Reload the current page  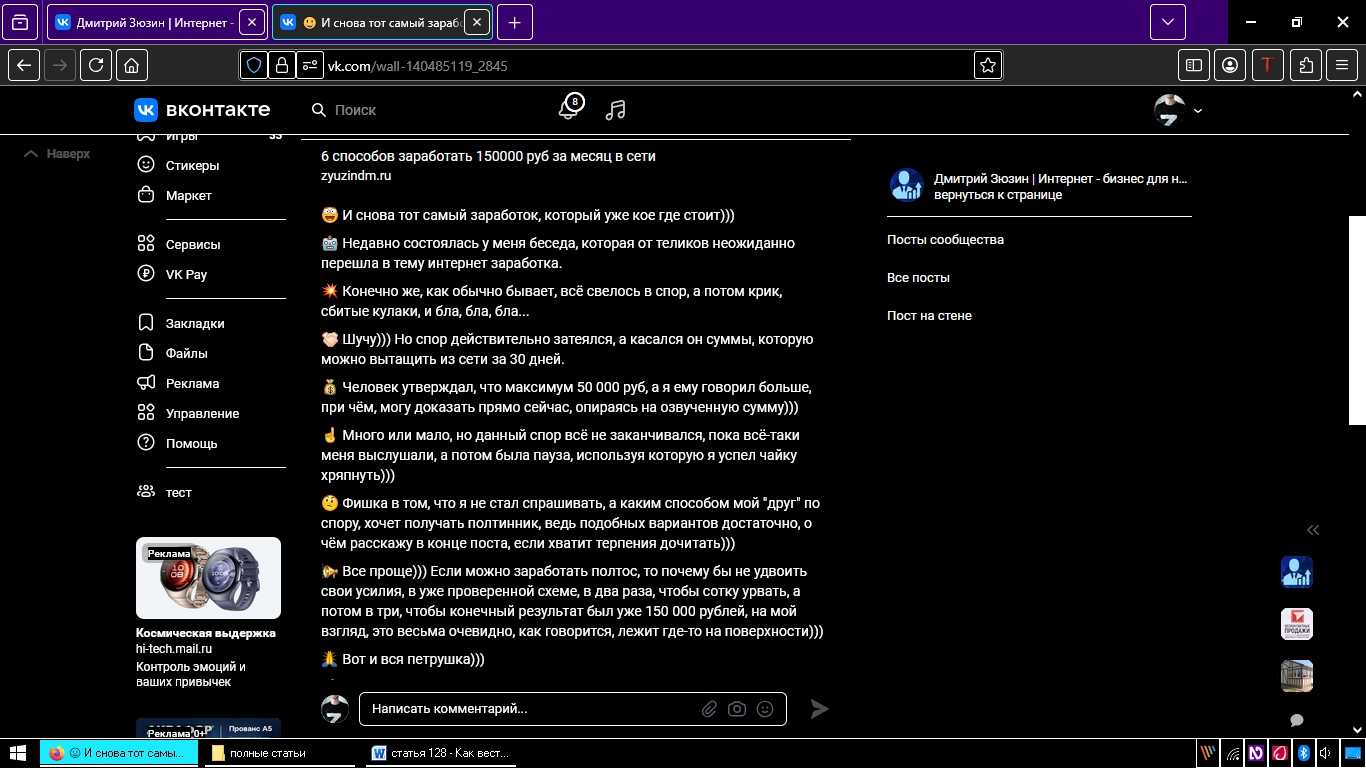pos(96,65)
